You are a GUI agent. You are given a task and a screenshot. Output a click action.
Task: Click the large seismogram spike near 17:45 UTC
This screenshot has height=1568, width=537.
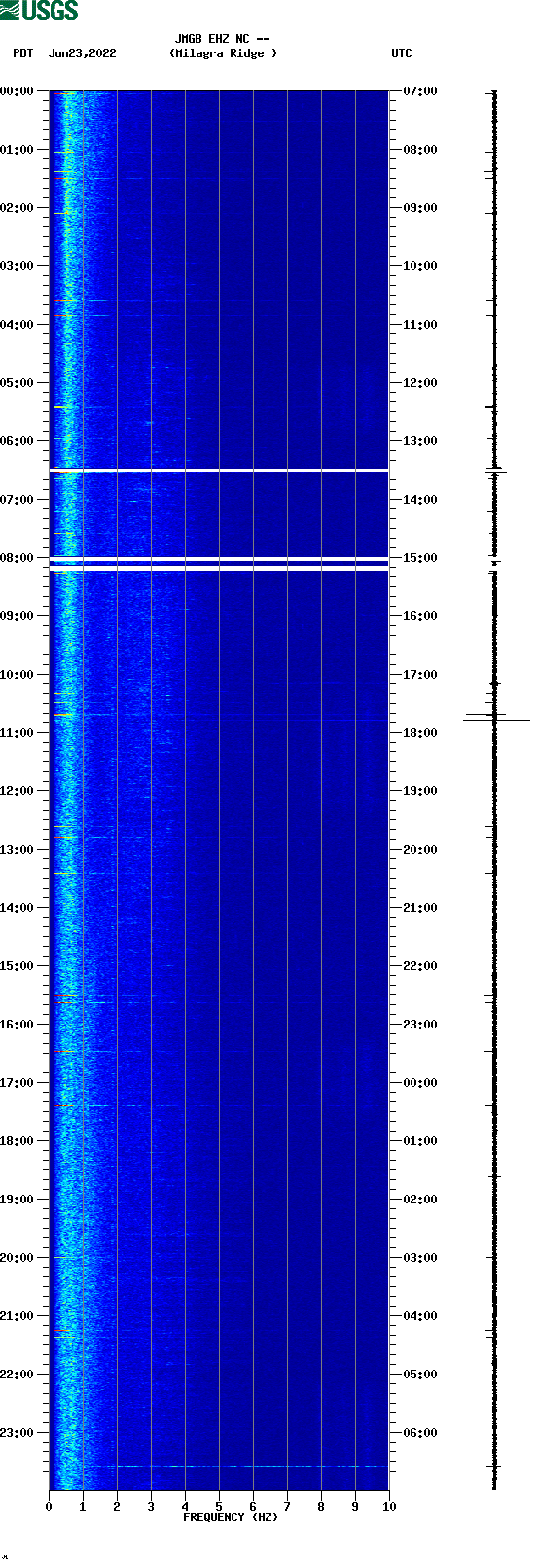(496, 720)
